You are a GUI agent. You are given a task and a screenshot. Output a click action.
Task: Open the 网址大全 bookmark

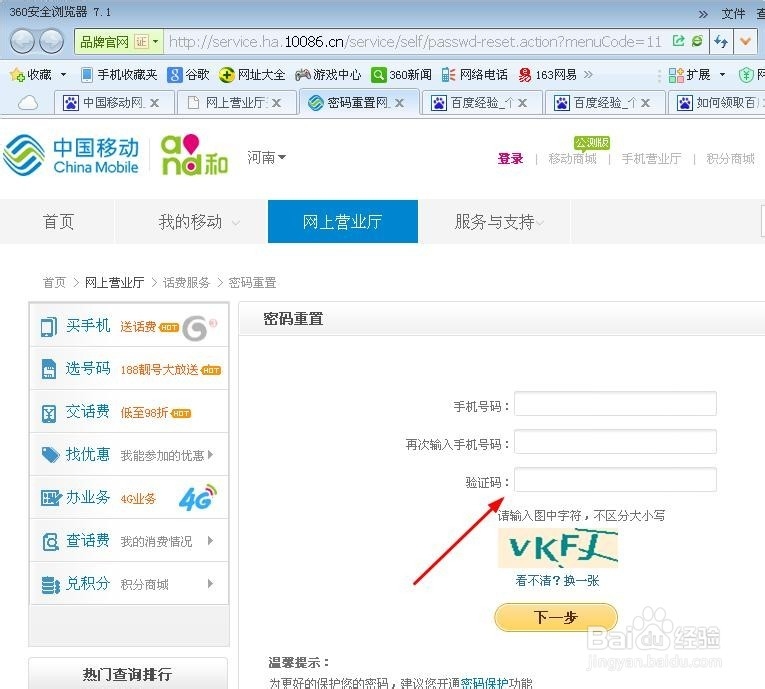pyautogui.click(x=252, y=75)
